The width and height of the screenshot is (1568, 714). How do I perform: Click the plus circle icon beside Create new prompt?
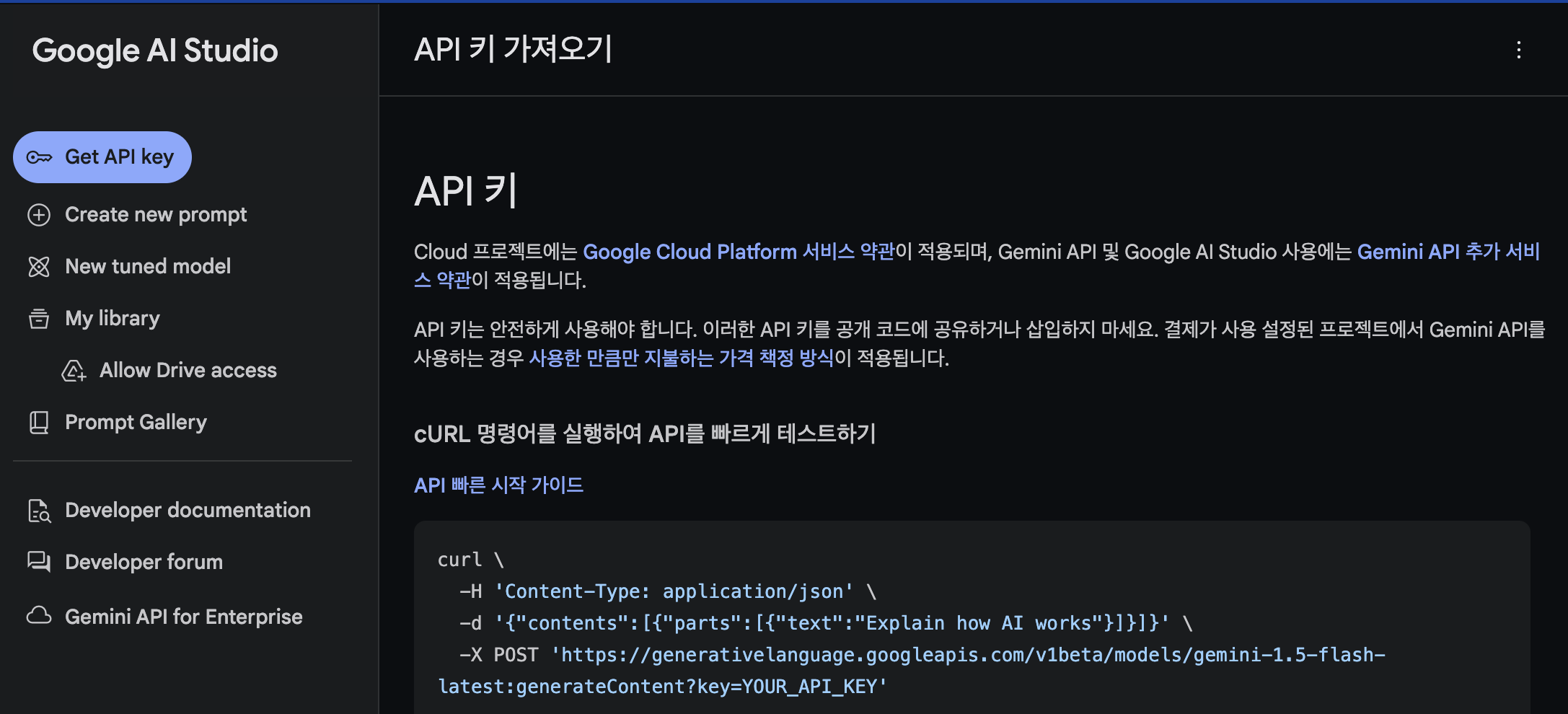click(39, 215)
